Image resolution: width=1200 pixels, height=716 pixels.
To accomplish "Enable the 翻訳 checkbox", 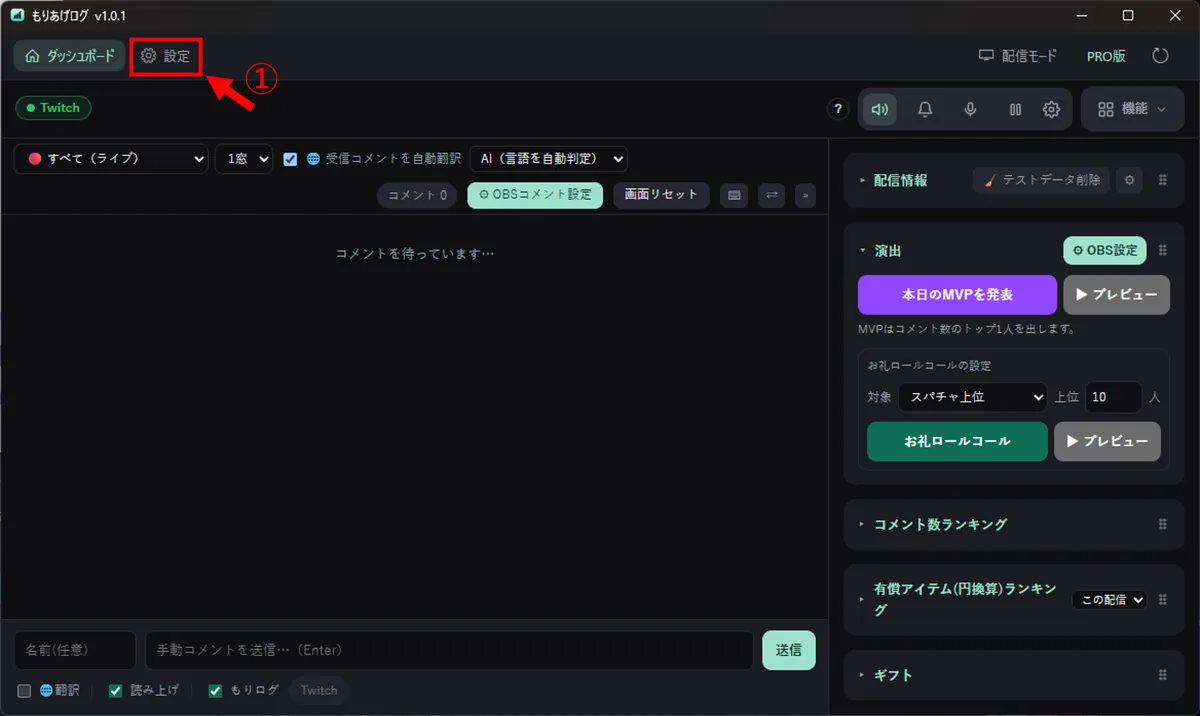I will [x=25, y=691].
